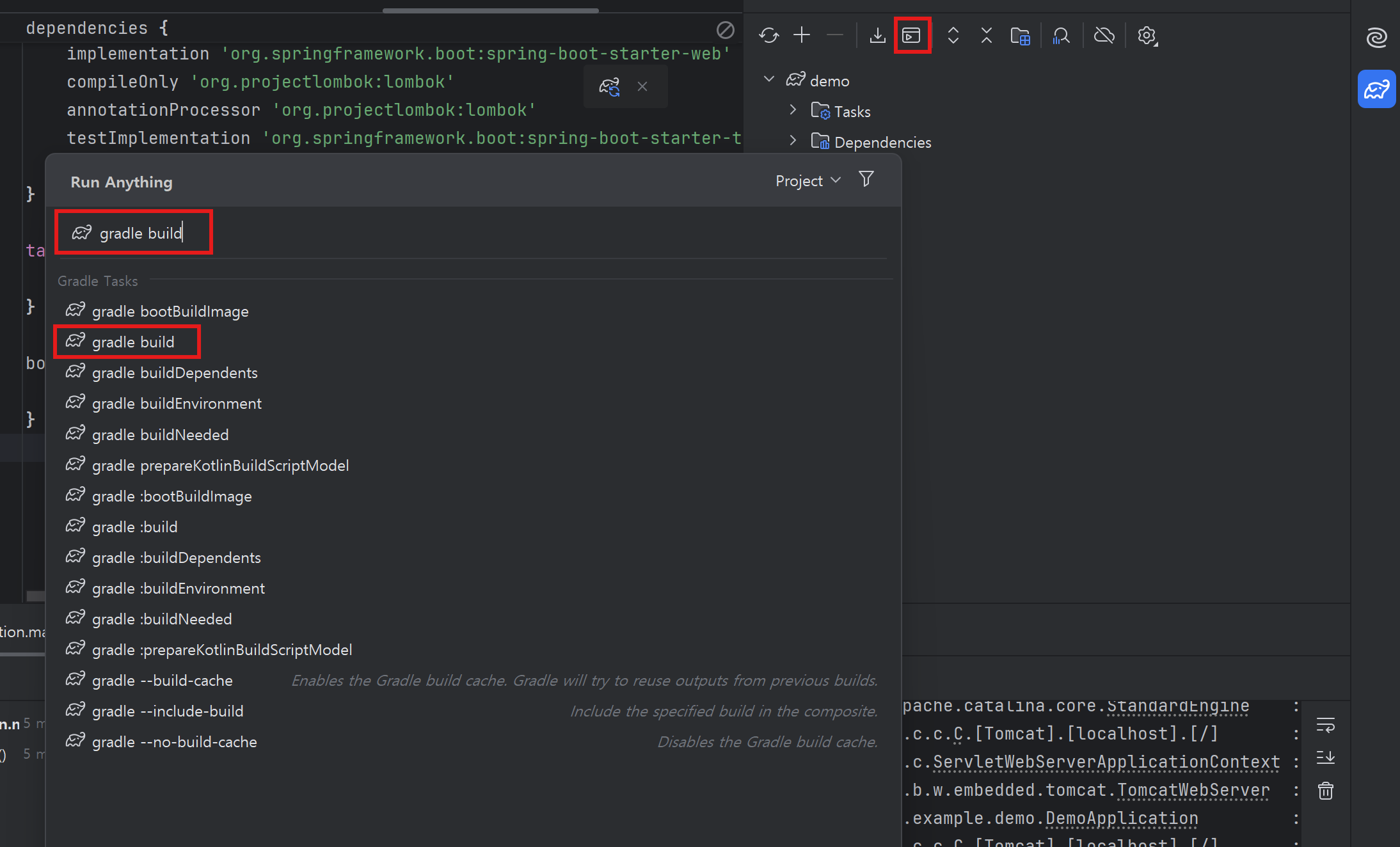The width and height of the screenshot is (1400, 847).
Task: Open Gradle build tool settings gear
Action: (x=1147, y=35)
